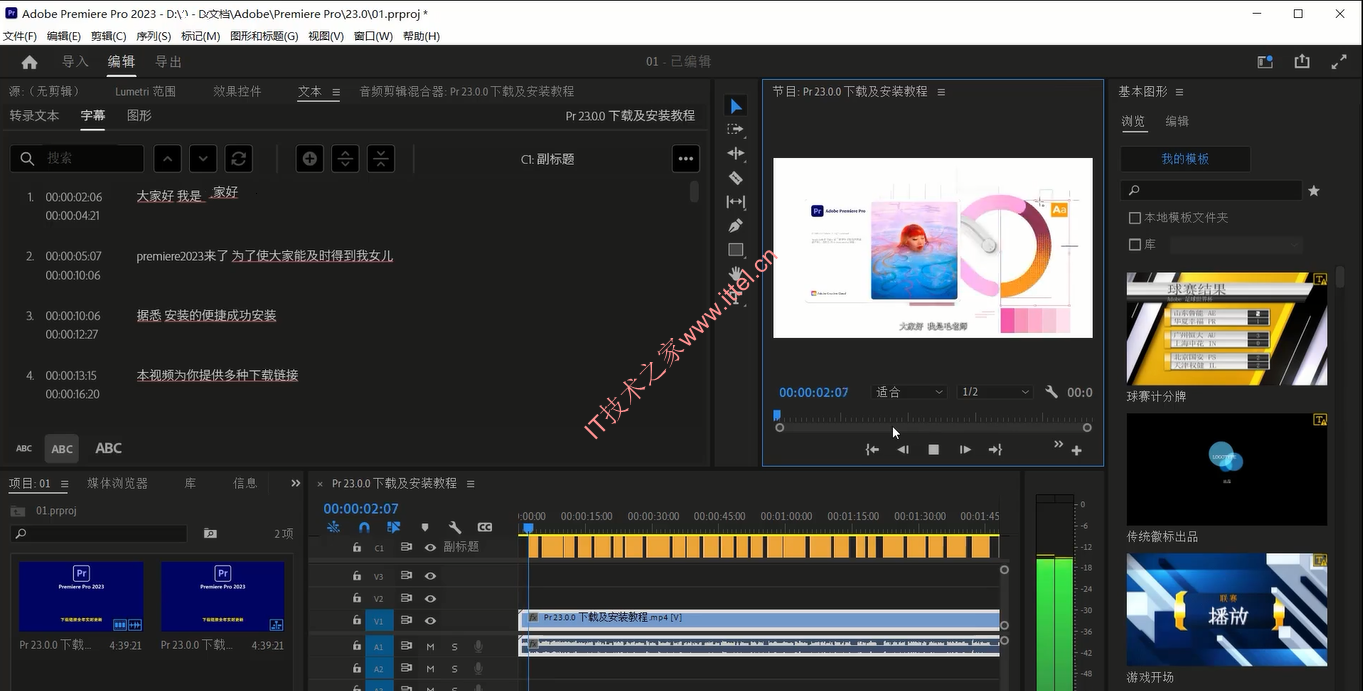Add marker in the timeline

tap(424, 527)
